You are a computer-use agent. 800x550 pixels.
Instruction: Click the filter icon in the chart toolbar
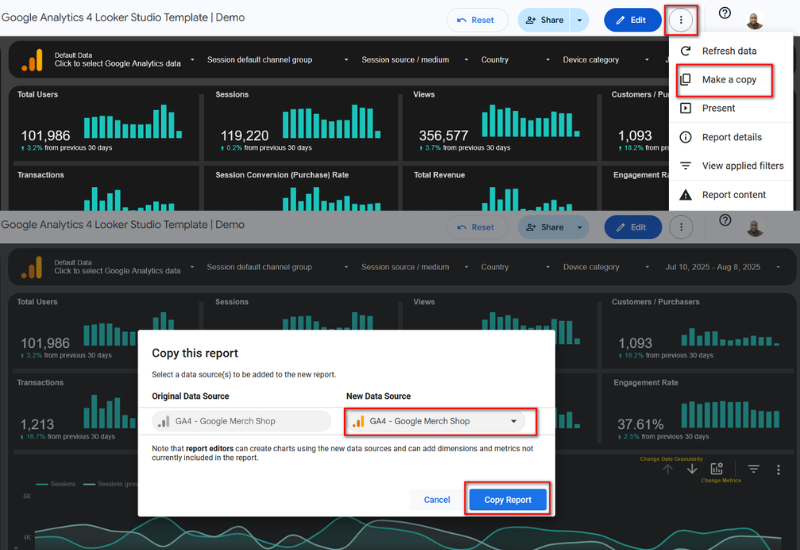click(754, 469)
